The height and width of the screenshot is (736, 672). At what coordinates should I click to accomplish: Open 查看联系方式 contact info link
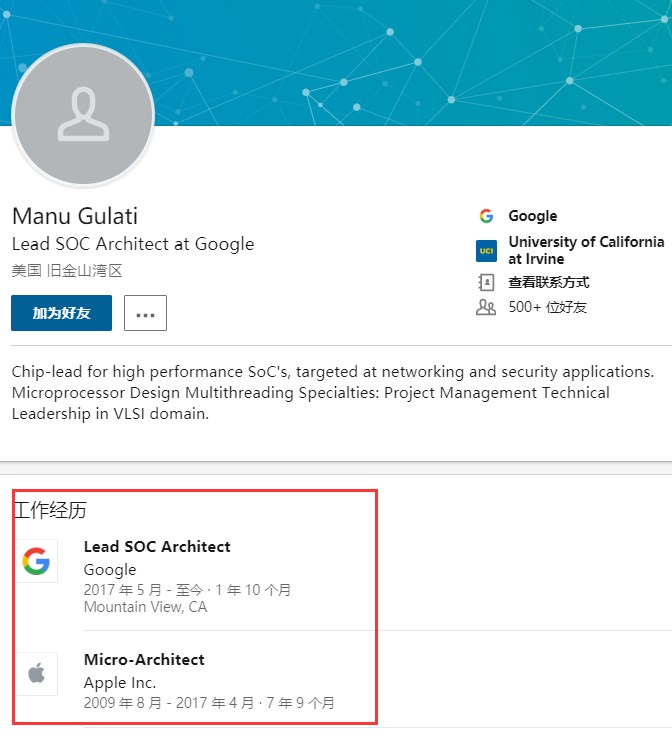[x=549, y=283]
